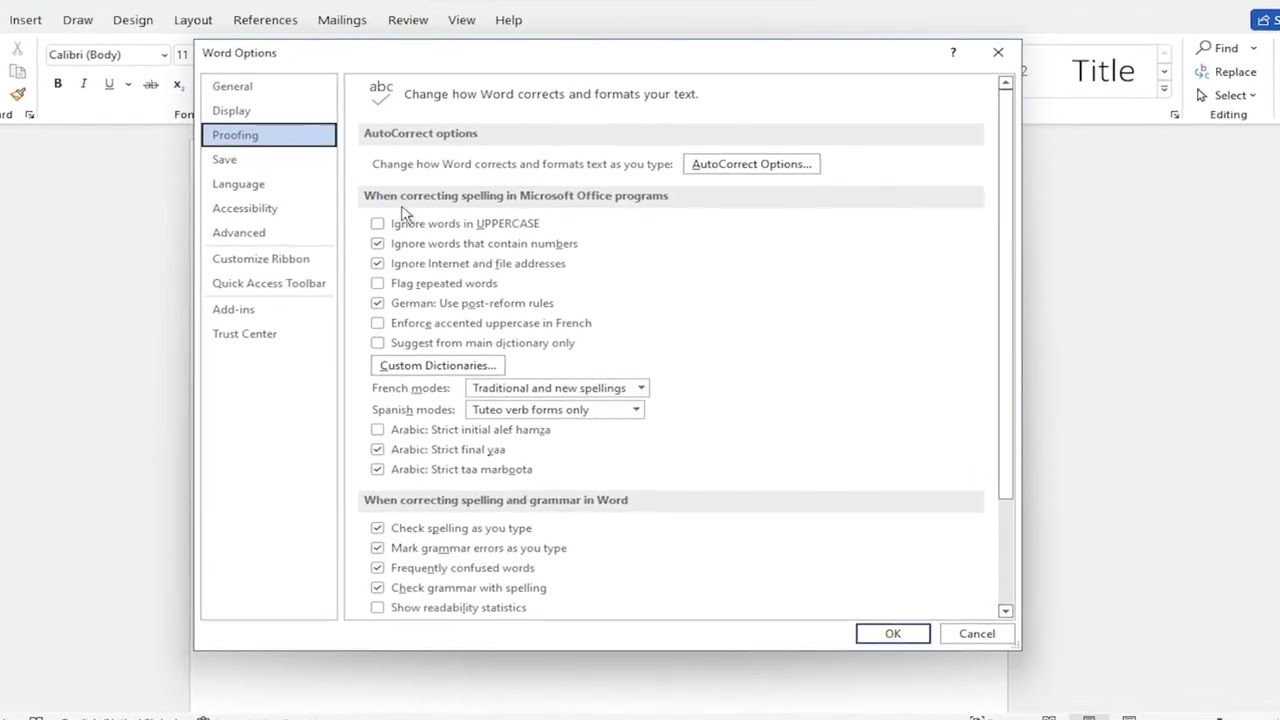Uncheck Check spelling as you type

377,528
